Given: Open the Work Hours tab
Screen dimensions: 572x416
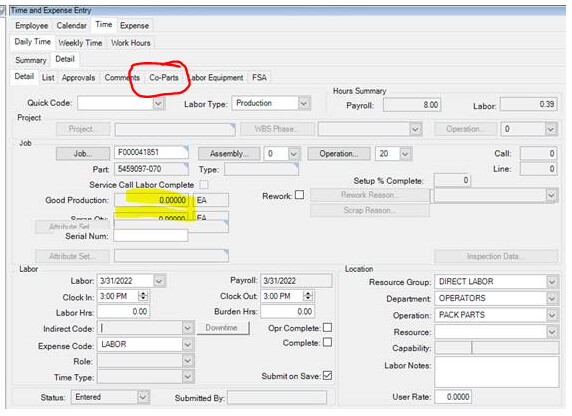Looking at the screenshot, I should (131, 43).
